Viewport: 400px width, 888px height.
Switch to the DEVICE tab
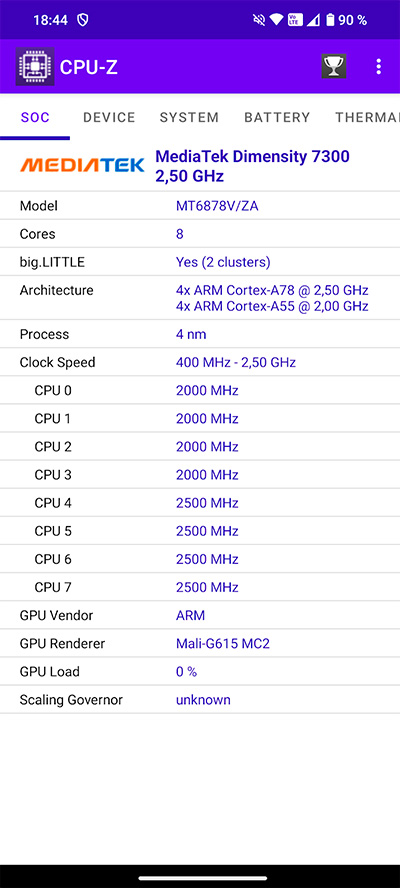109,117
